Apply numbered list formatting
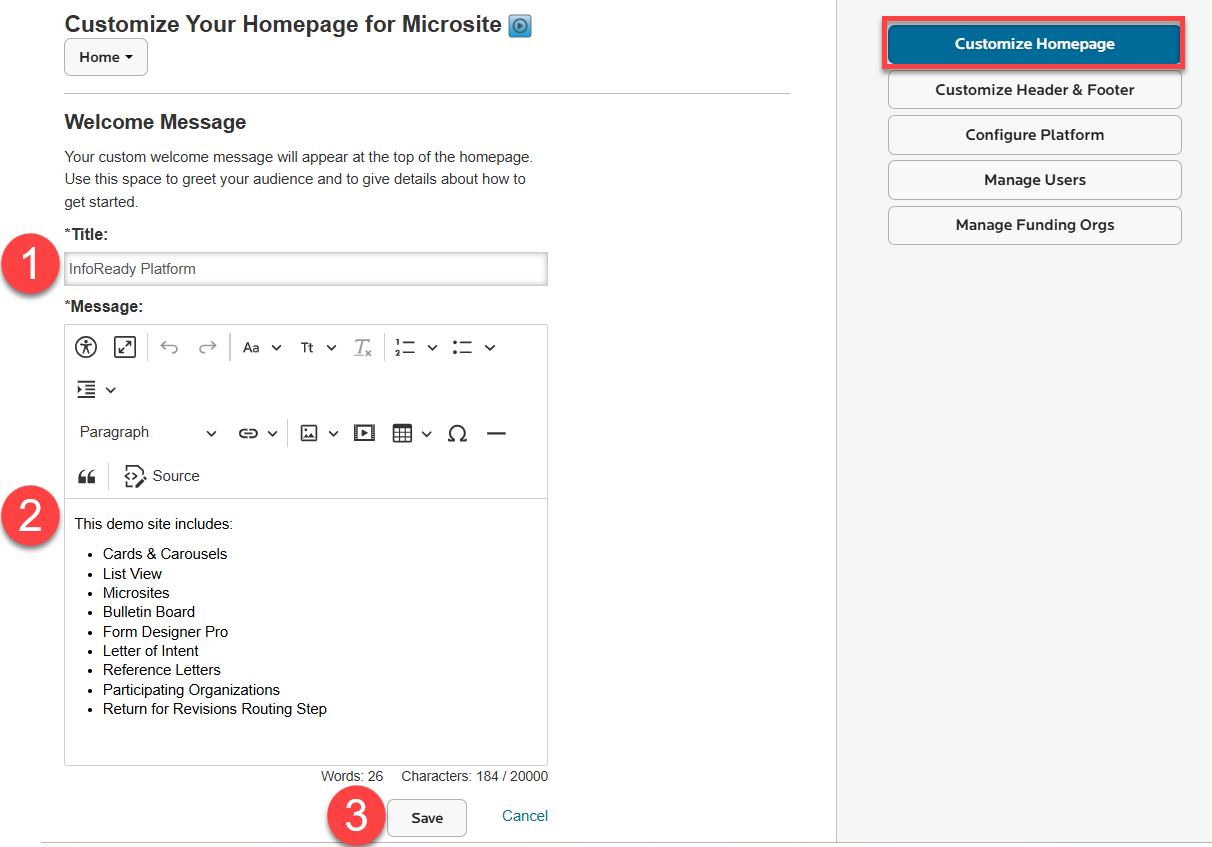 [x=405, y=347]
